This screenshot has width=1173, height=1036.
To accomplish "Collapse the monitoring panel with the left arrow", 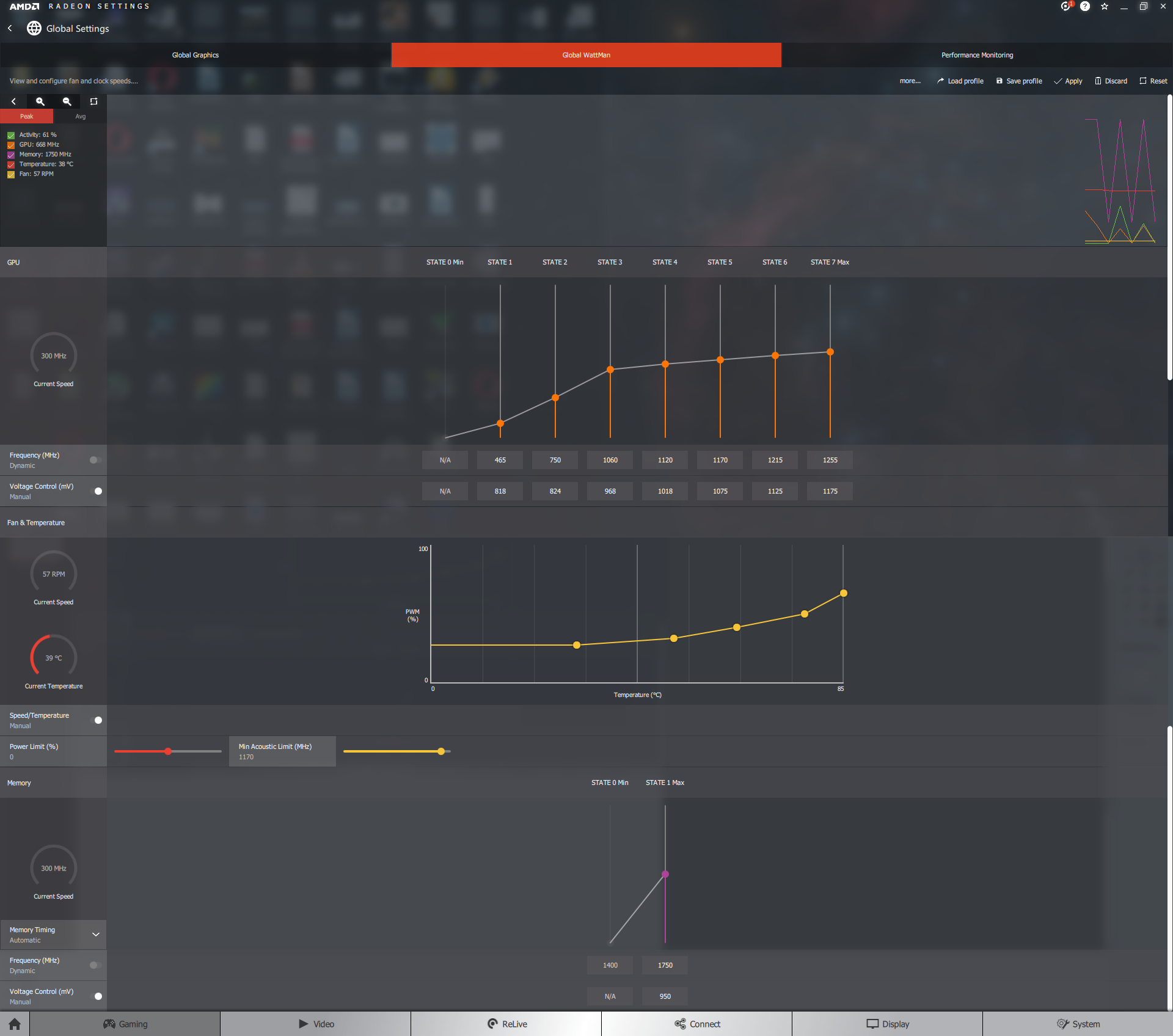I will pos(13,101).
